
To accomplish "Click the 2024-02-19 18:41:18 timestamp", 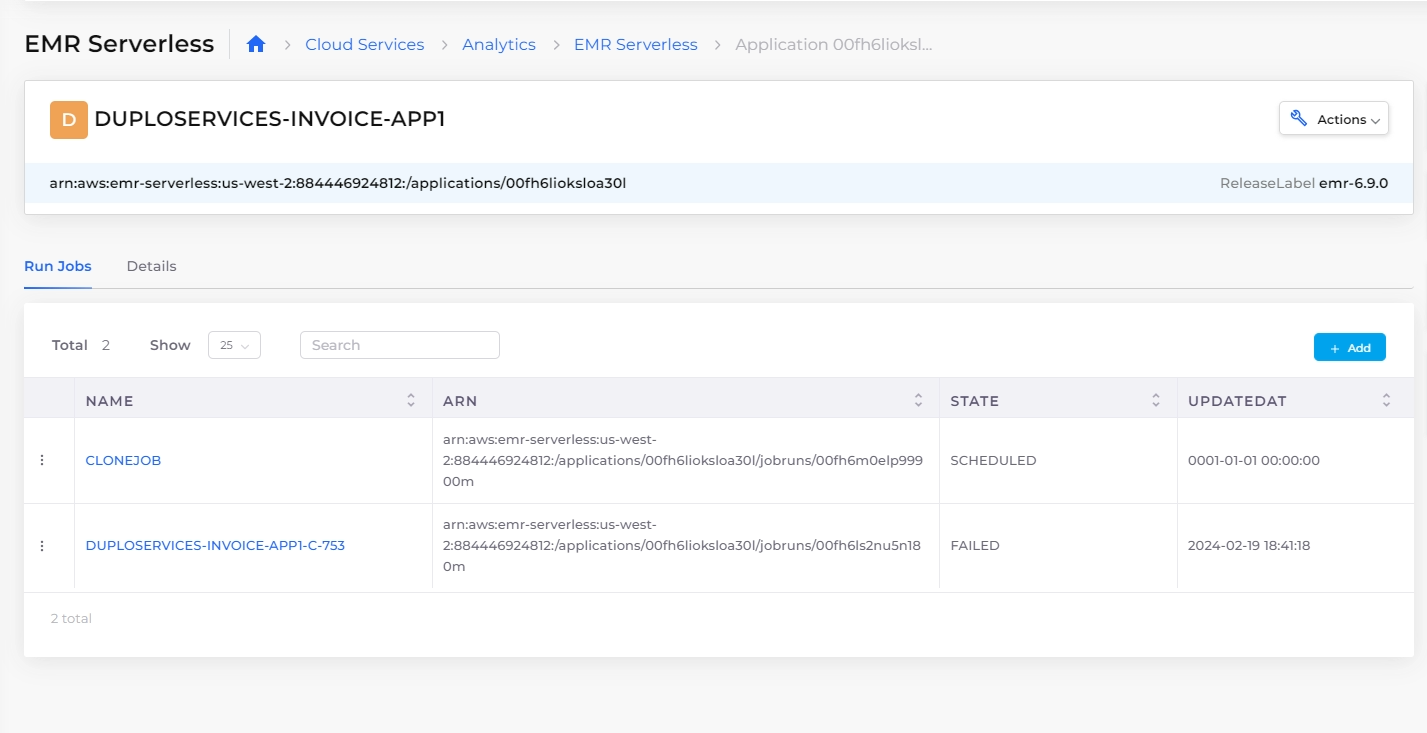I will 1249,546.
